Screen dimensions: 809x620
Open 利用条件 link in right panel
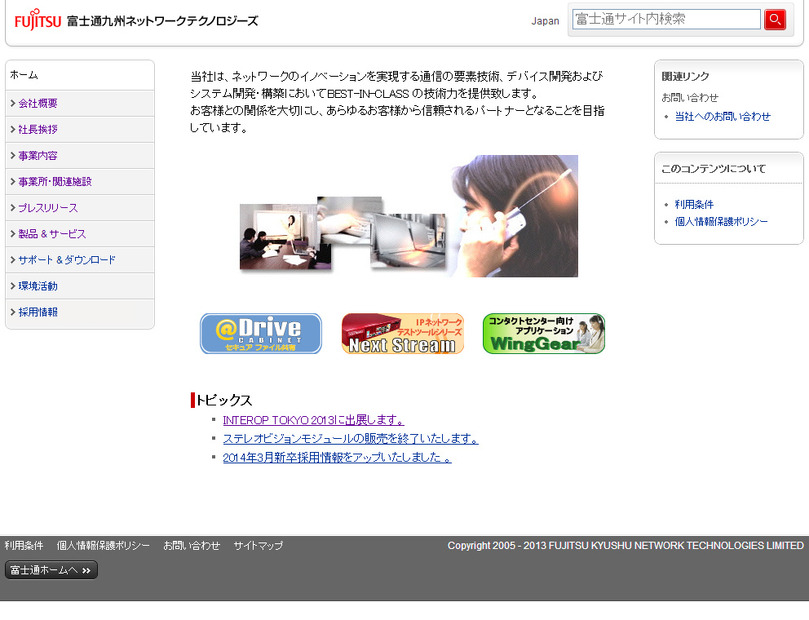click(694, 205)
